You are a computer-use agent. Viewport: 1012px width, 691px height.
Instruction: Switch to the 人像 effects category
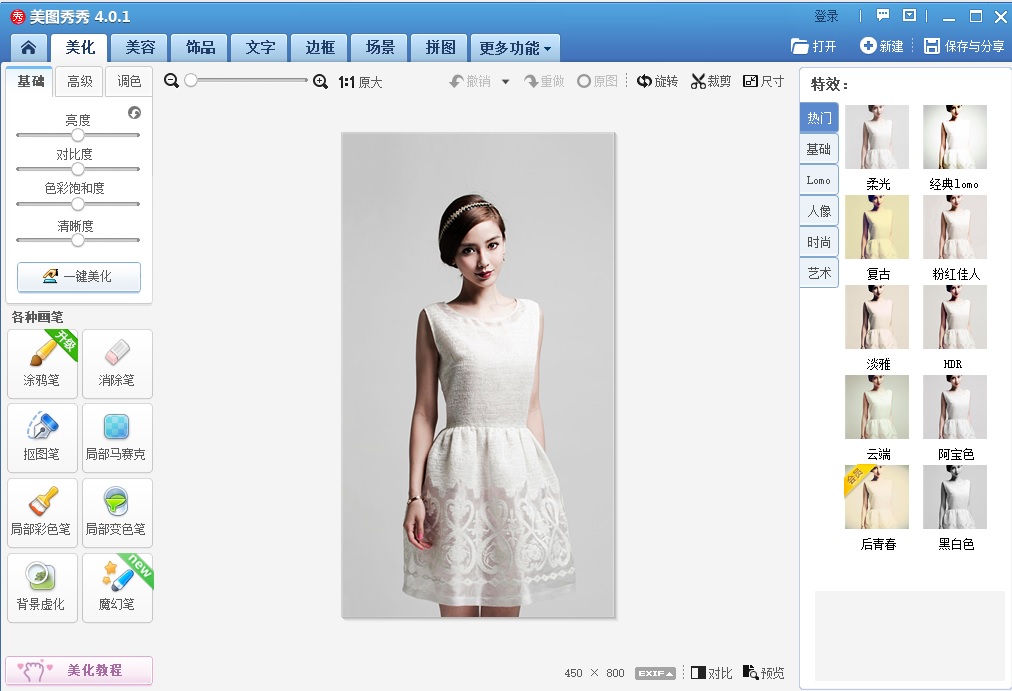(819, 211)
